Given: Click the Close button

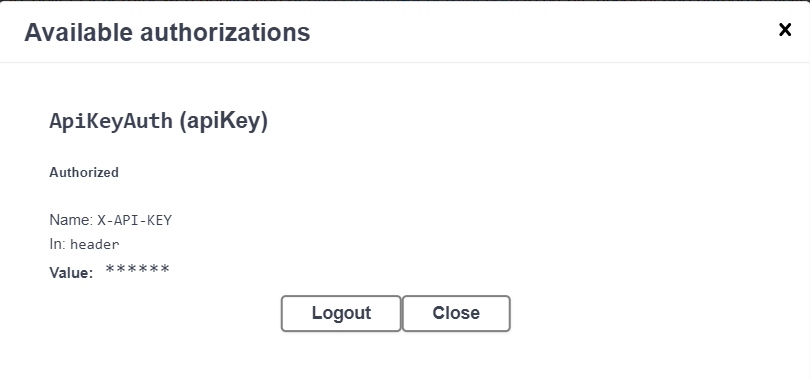Looking at the screenshot, I should coord(456,313).
